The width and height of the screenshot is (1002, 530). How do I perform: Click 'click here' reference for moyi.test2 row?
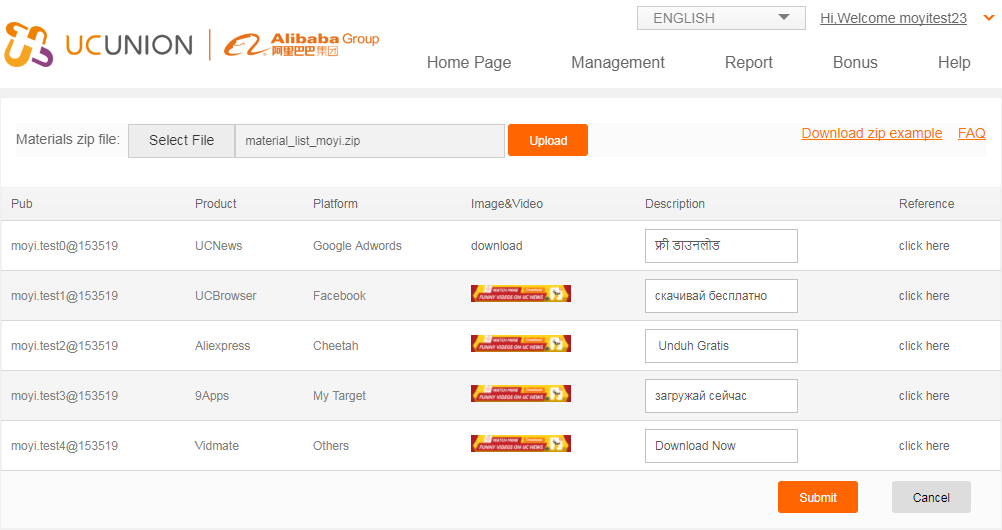[924, 345]
